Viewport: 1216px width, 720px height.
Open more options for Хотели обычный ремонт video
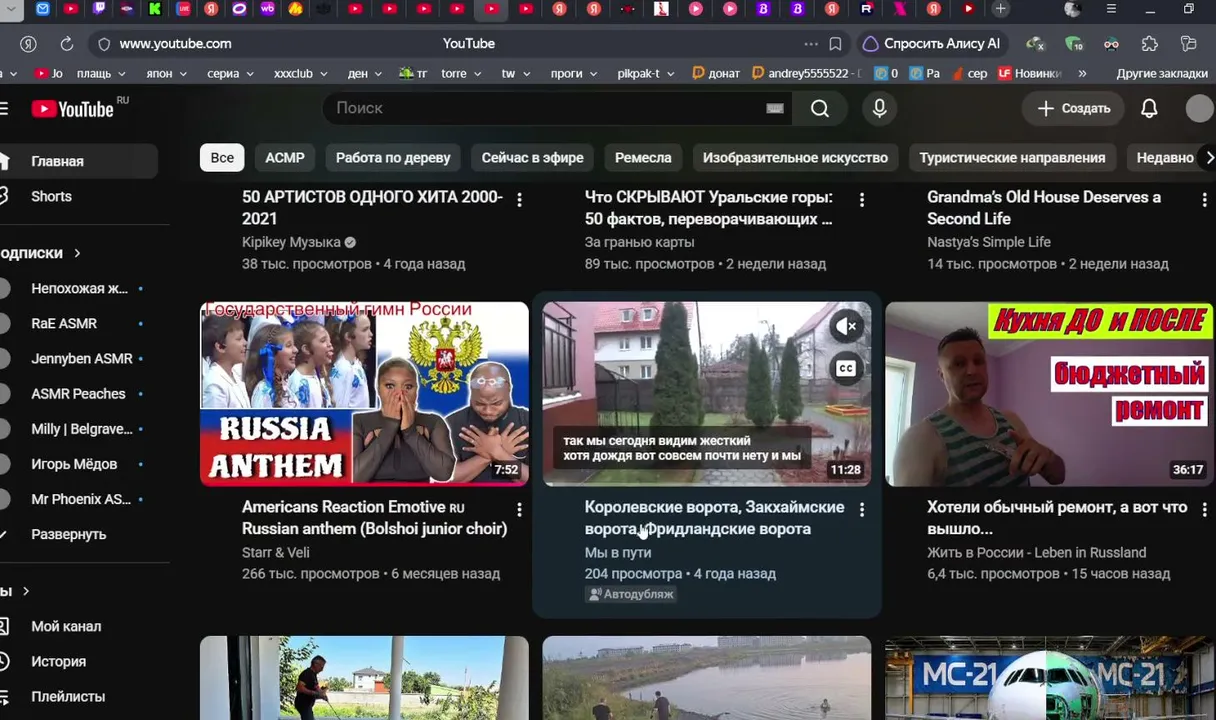click(1204, 510)
